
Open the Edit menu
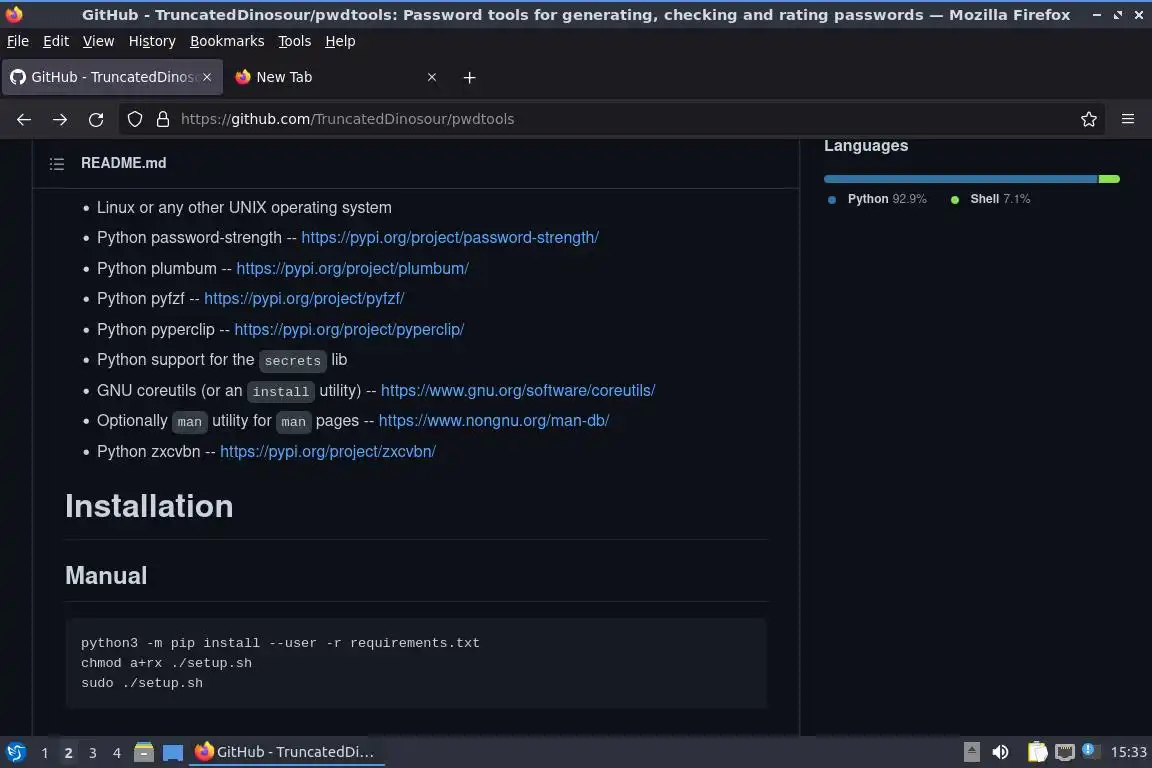[56, 41]
